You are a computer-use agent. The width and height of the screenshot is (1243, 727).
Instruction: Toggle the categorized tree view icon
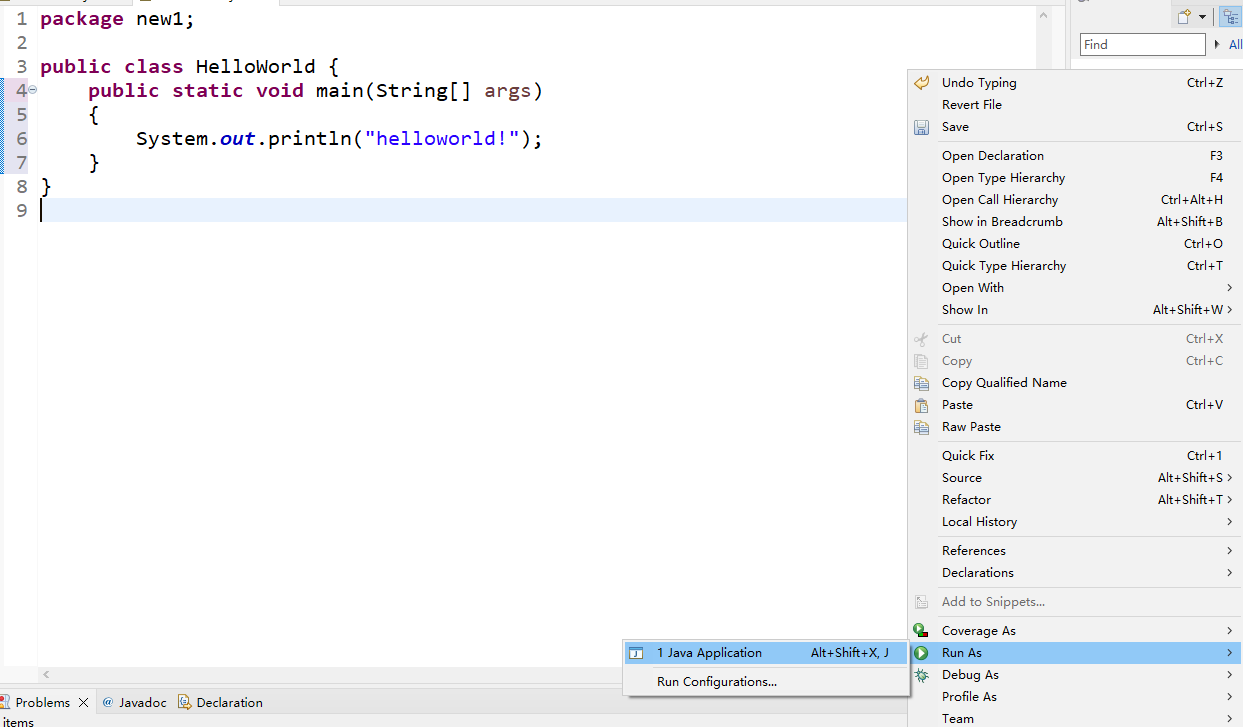[1231, 16]
